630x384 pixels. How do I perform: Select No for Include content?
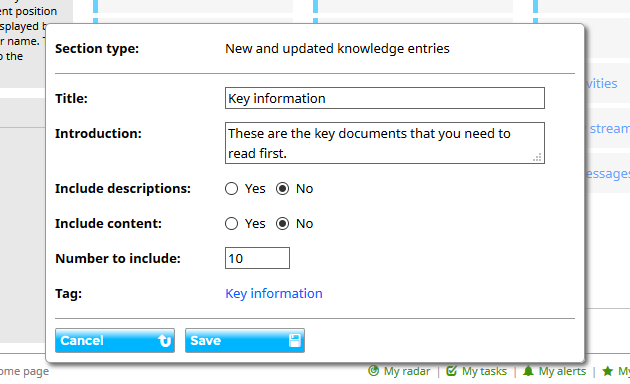282,223
